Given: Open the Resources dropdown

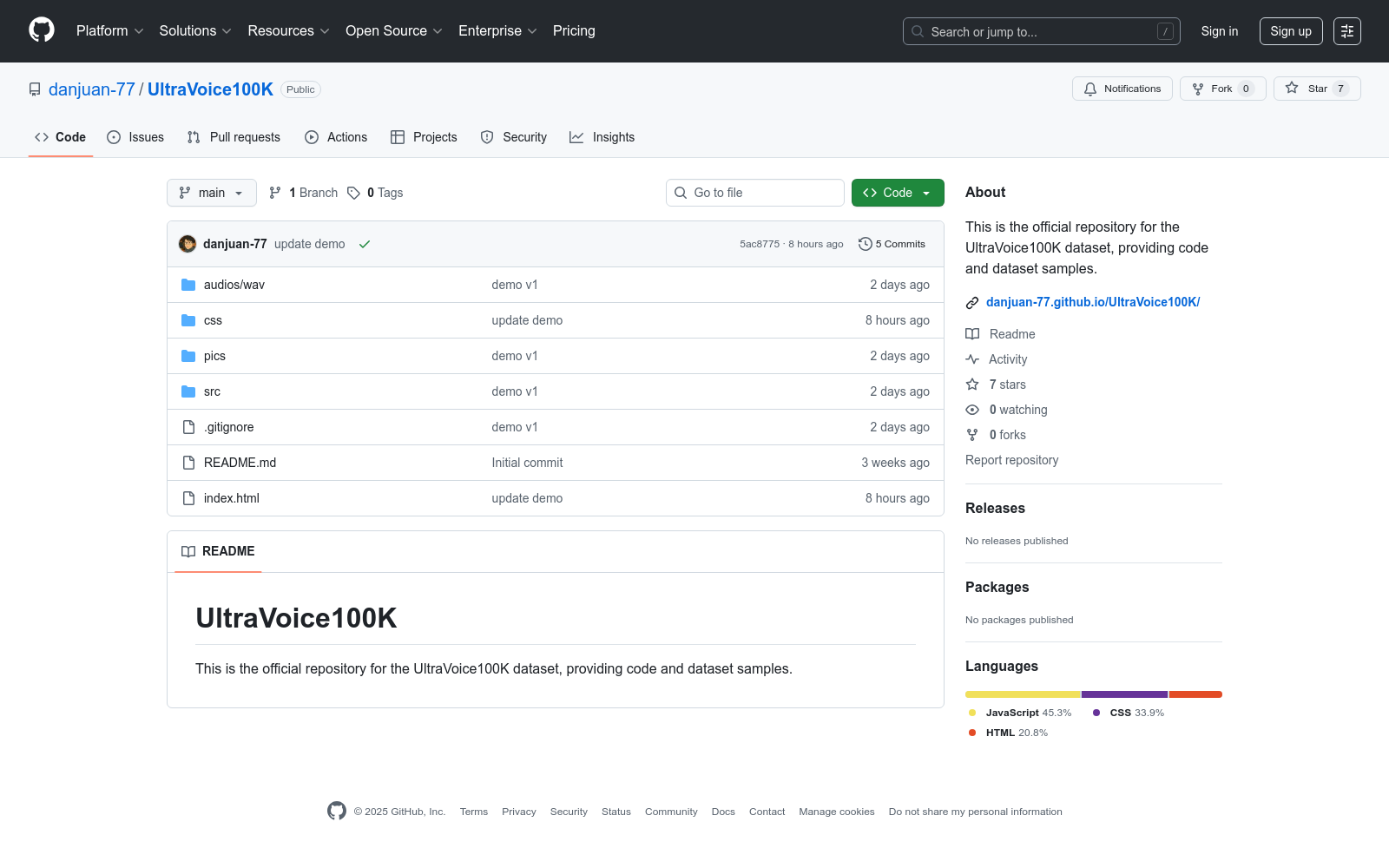Looking at the screenshot, I should pyautogui.click(x=288, y=31).
